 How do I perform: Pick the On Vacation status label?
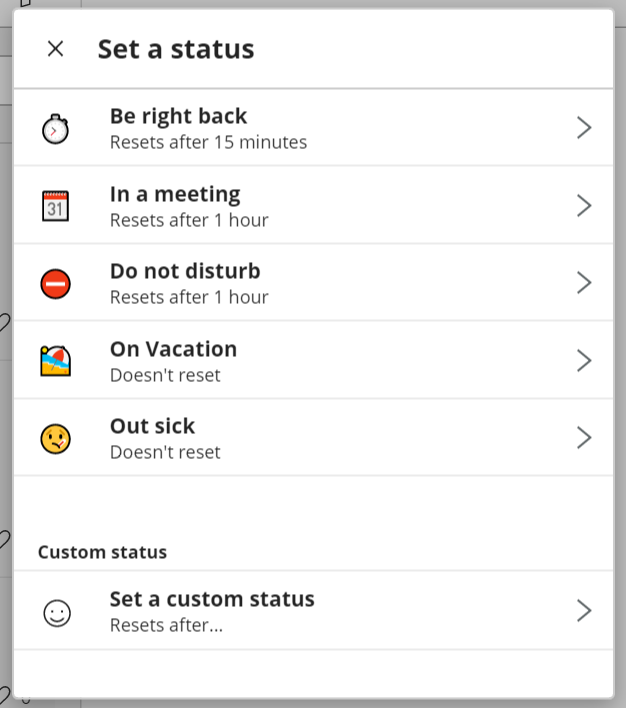pos(173,349)
